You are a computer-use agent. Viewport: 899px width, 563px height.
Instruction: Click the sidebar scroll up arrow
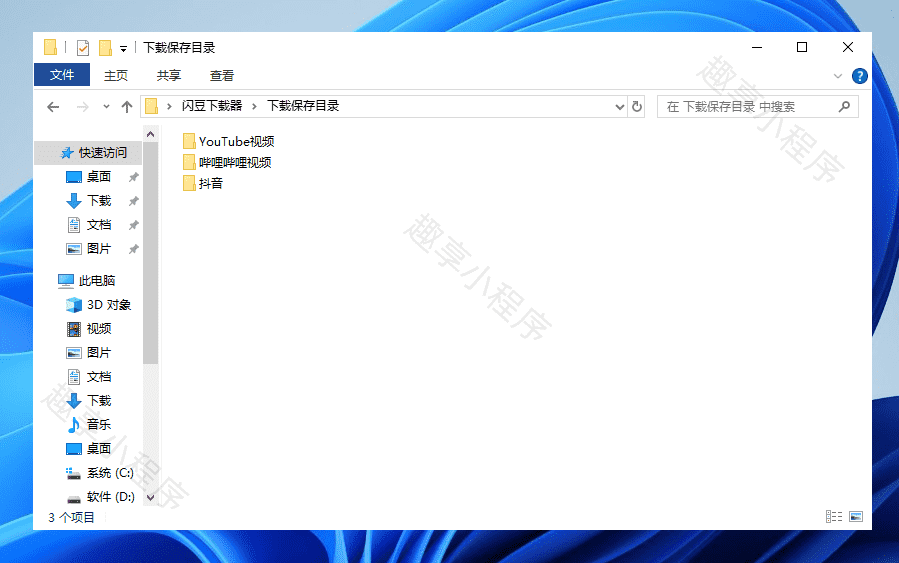[150, 134]
